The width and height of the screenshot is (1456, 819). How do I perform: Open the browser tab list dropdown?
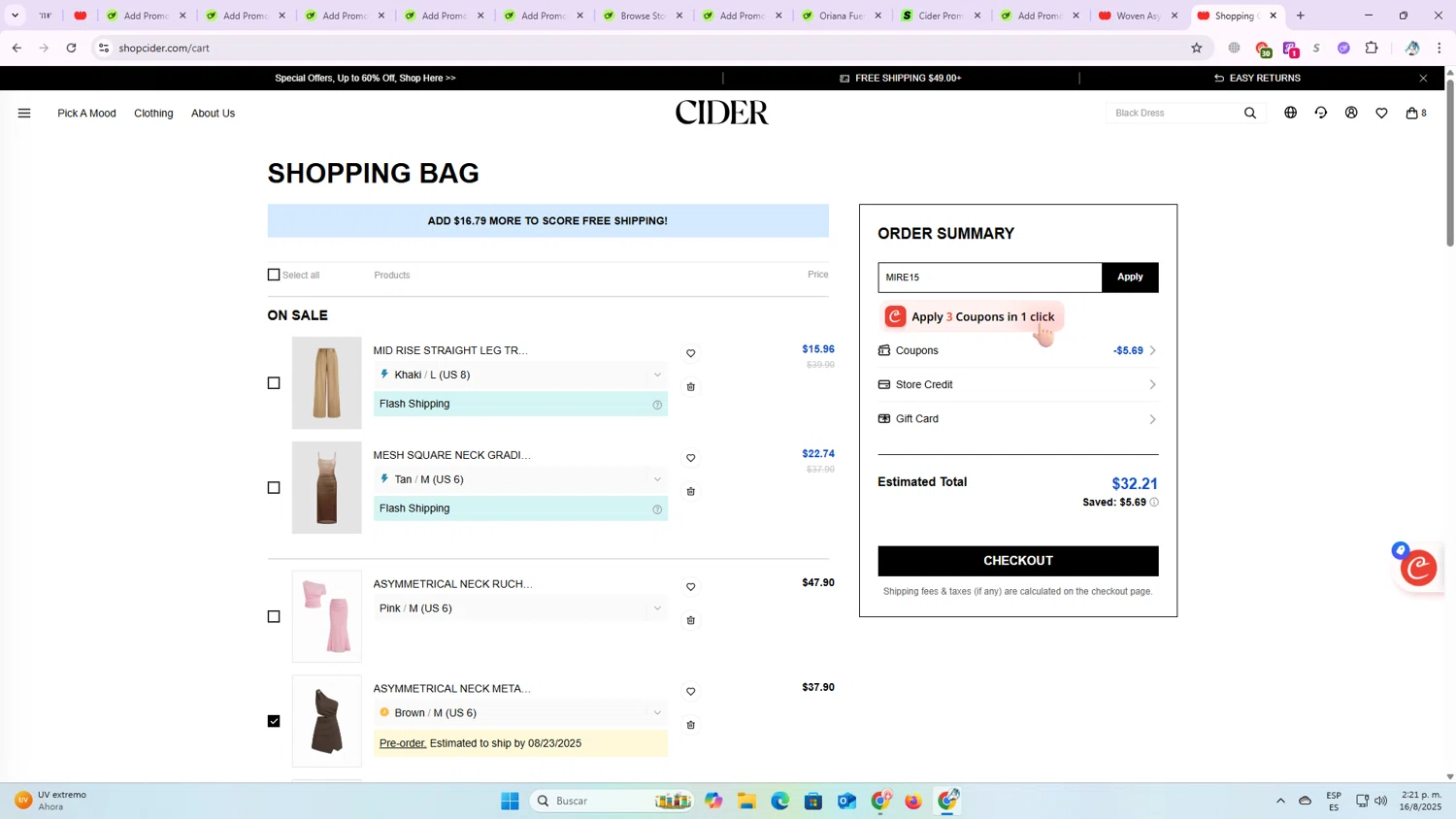pyautogui.click(x=15, y=16)
